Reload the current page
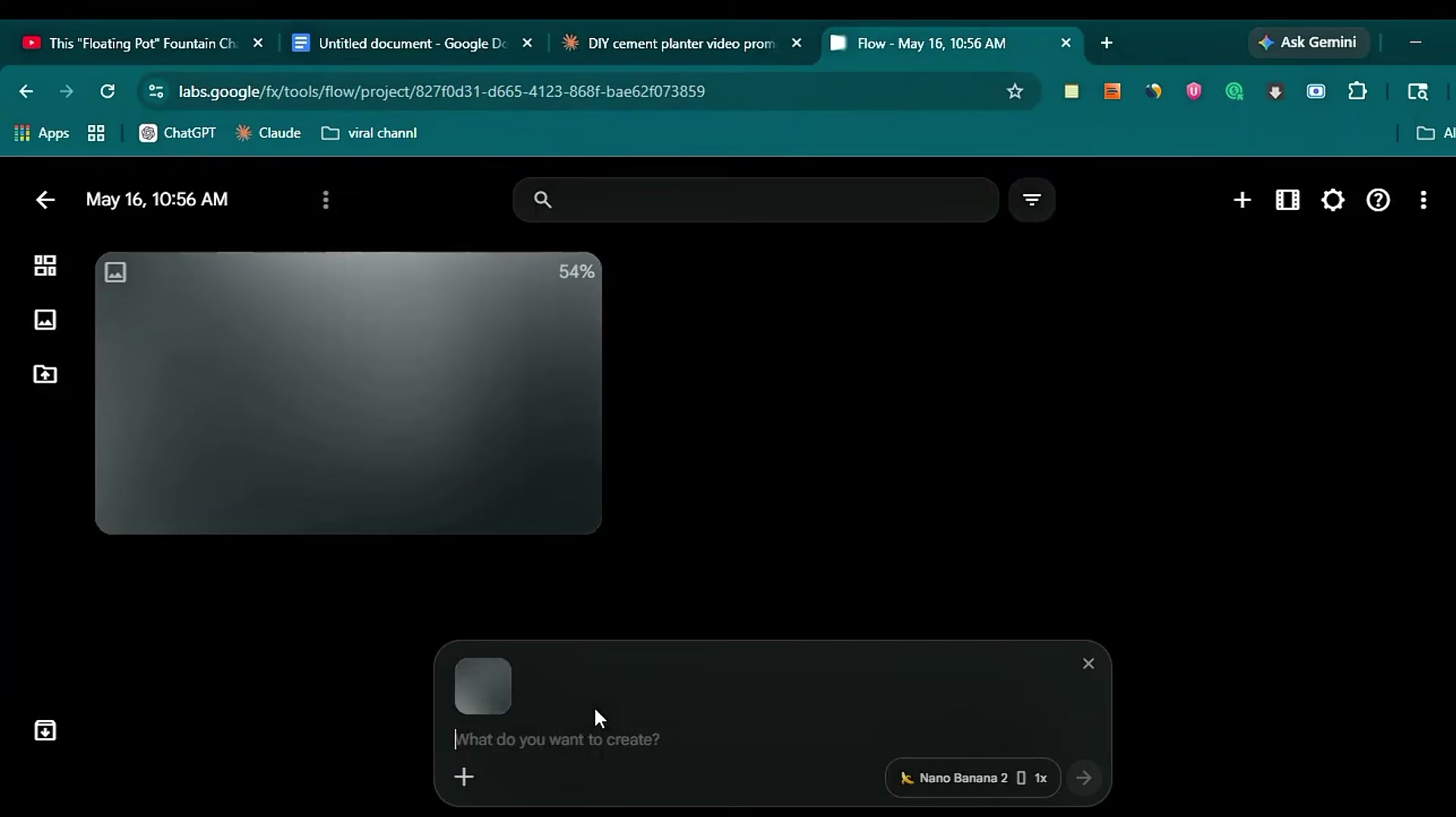The height and width of the screenshot is (817, 1456). click(x=108, y=92)
